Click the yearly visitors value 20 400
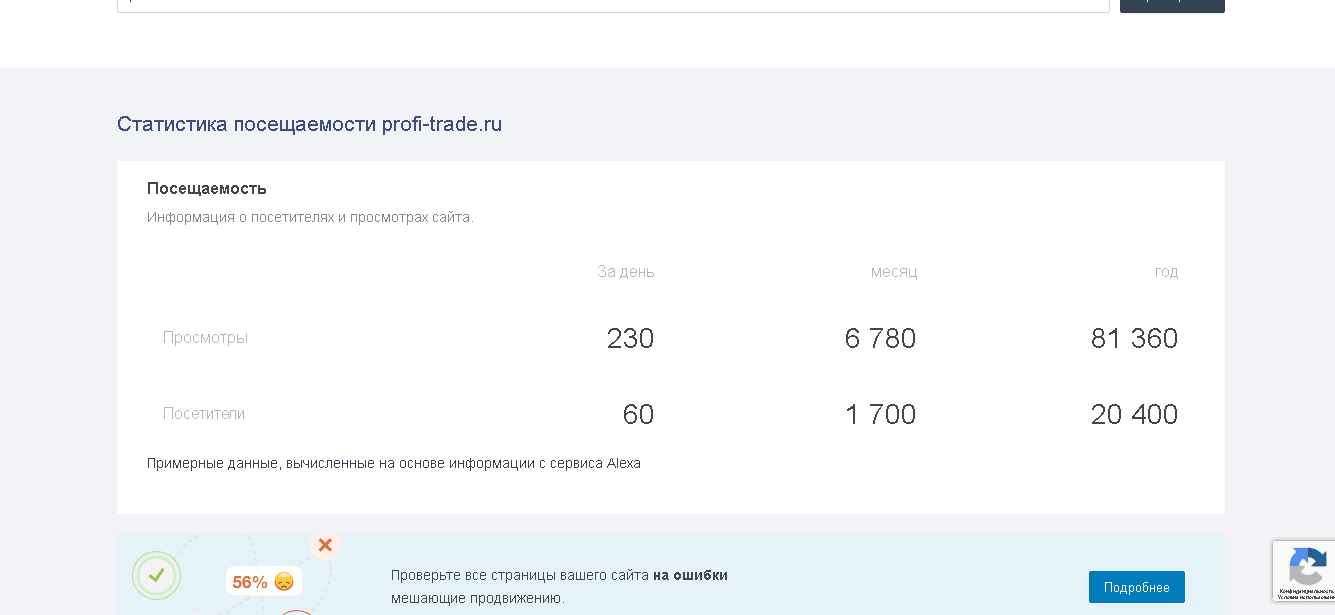1335x615 pixels. (x=1134, y=415)
